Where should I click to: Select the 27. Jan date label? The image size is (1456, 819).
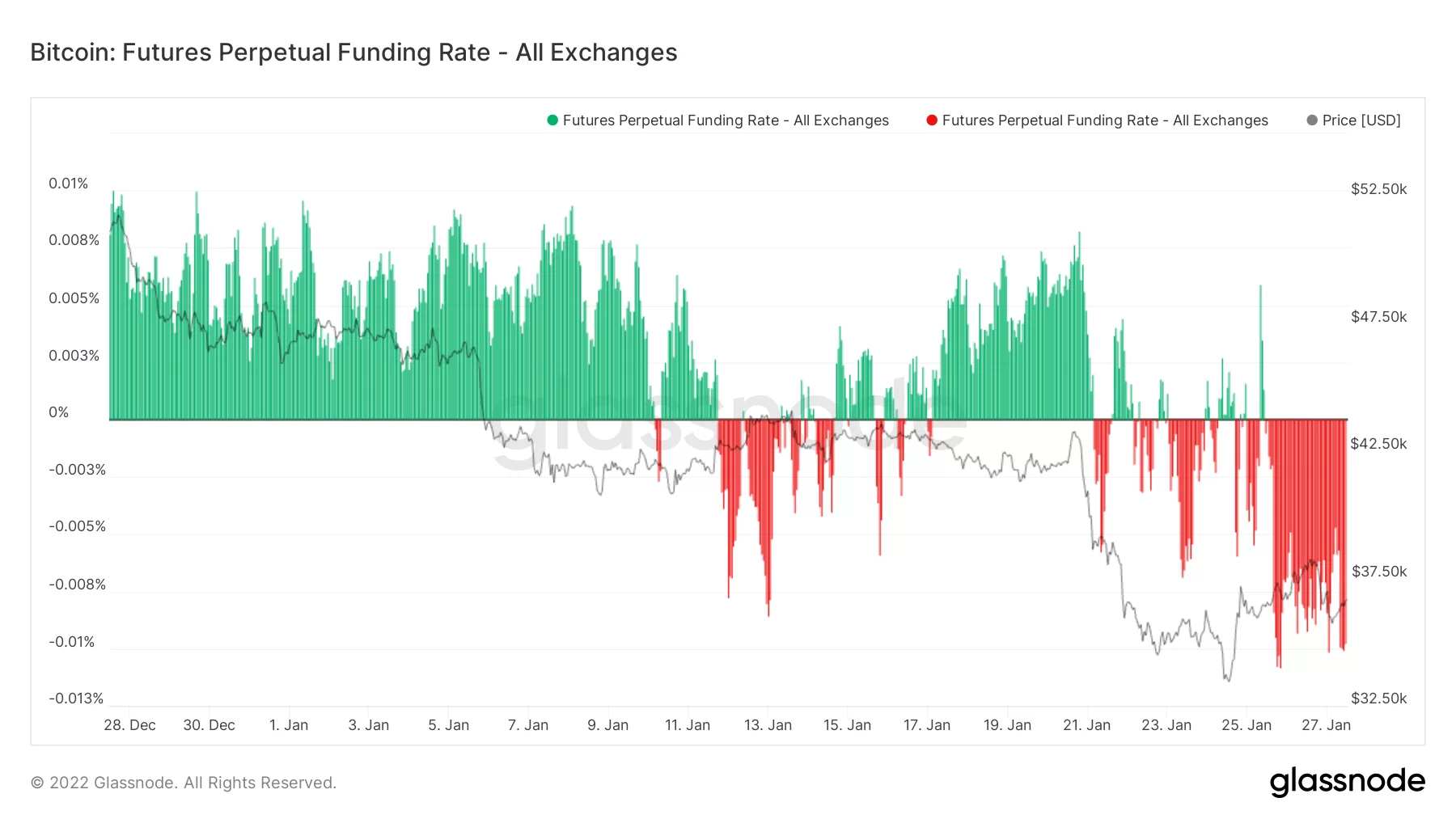tap(1326, 725)
